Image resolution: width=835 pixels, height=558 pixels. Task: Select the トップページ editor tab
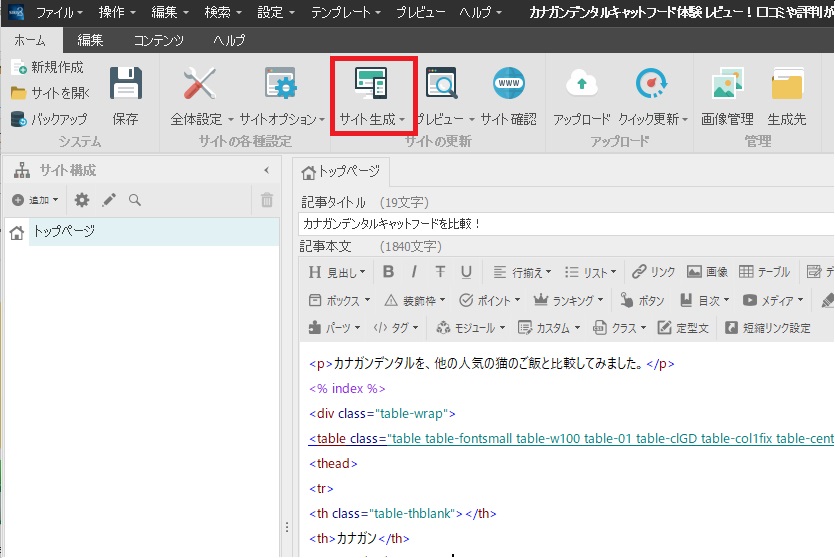click(341, 171)
